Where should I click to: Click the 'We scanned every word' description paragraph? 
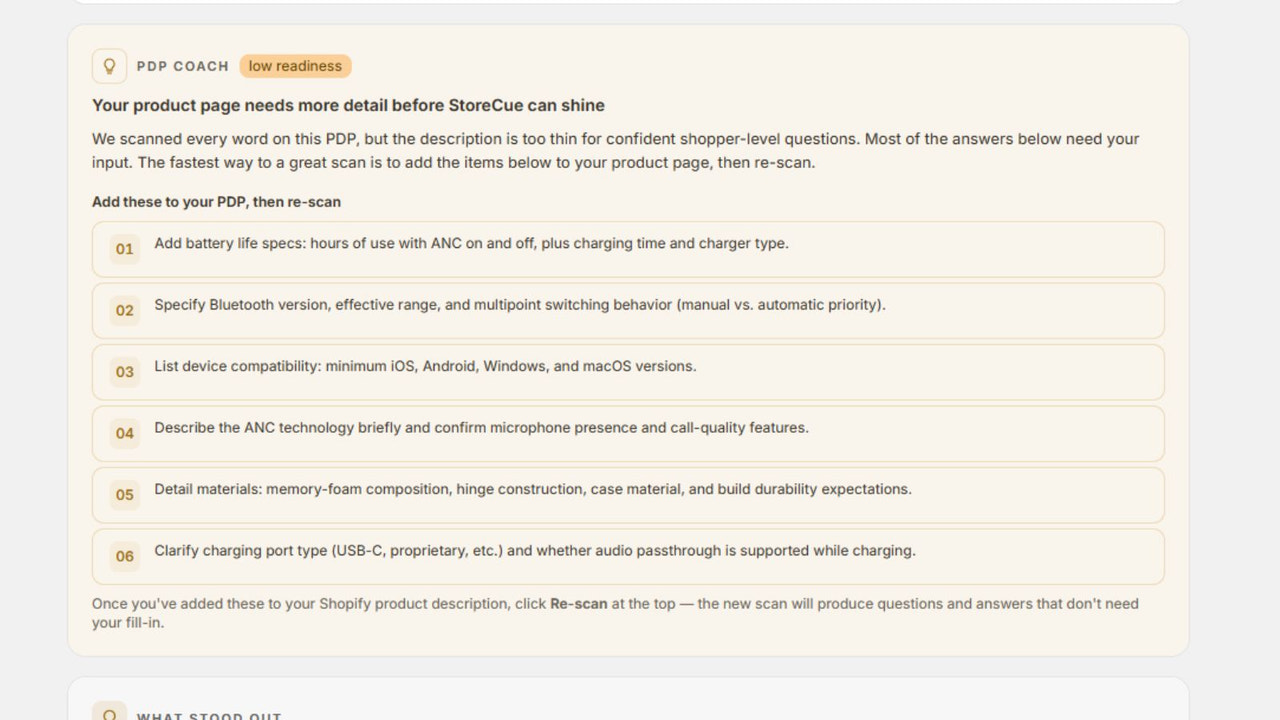(616, 150)
